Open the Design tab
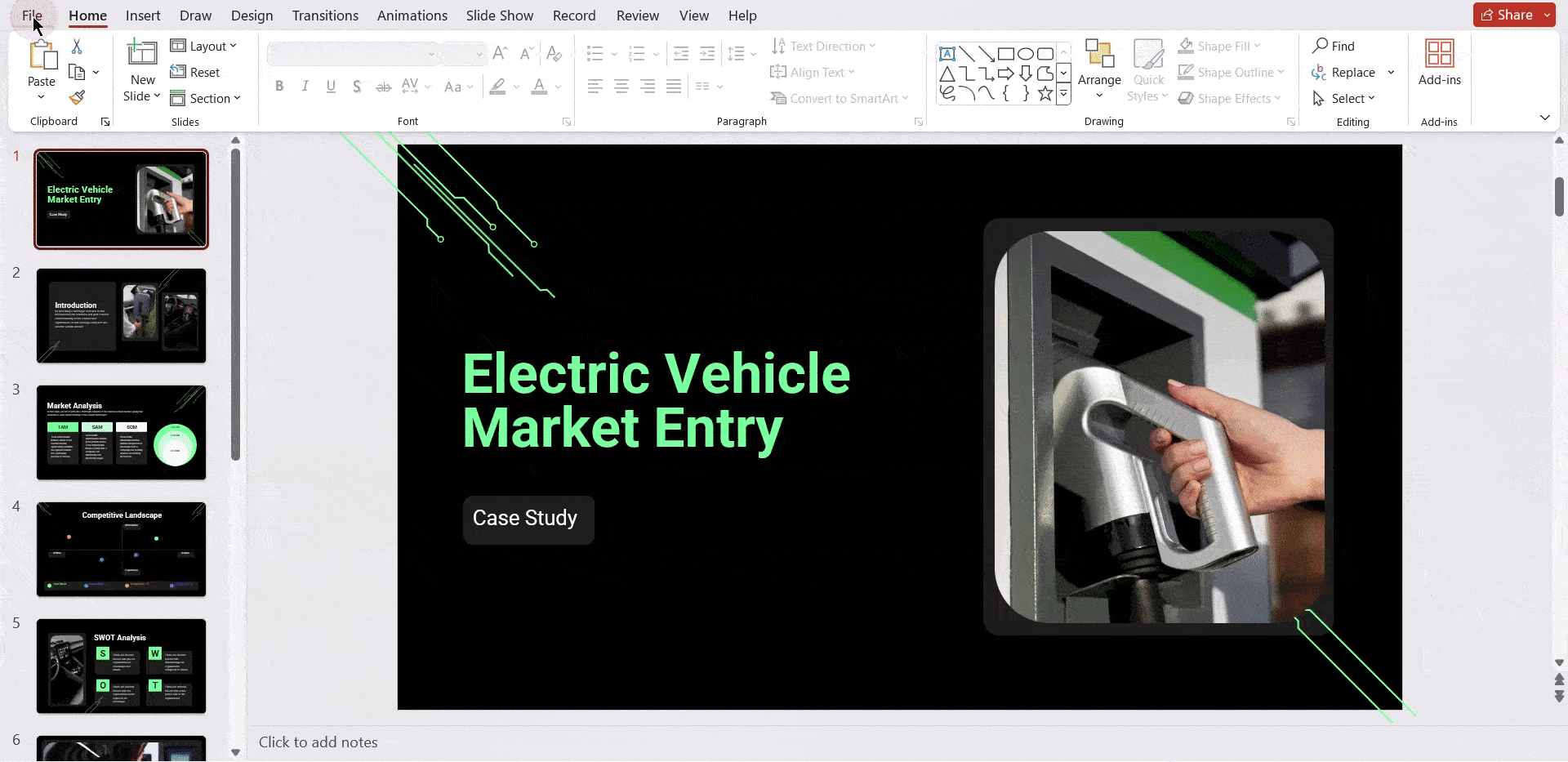The width and height of the screenshot is (1568, 762). pos(252,16)
